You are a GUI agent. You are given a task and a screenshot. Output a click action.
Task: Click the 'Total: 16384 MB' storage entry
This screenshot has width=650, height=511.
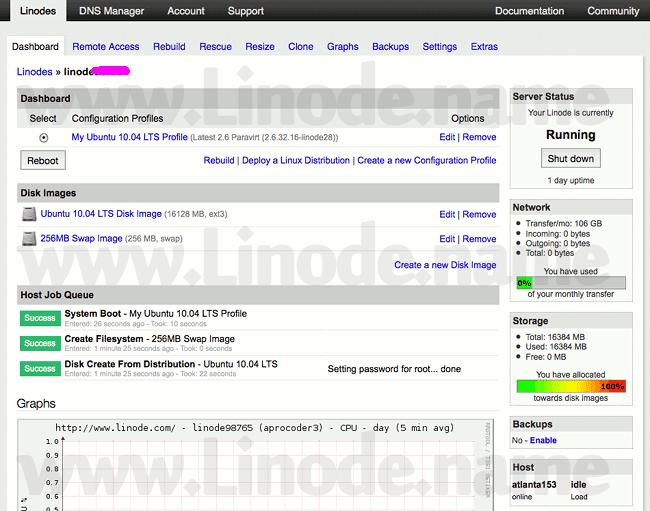point(555,337)
